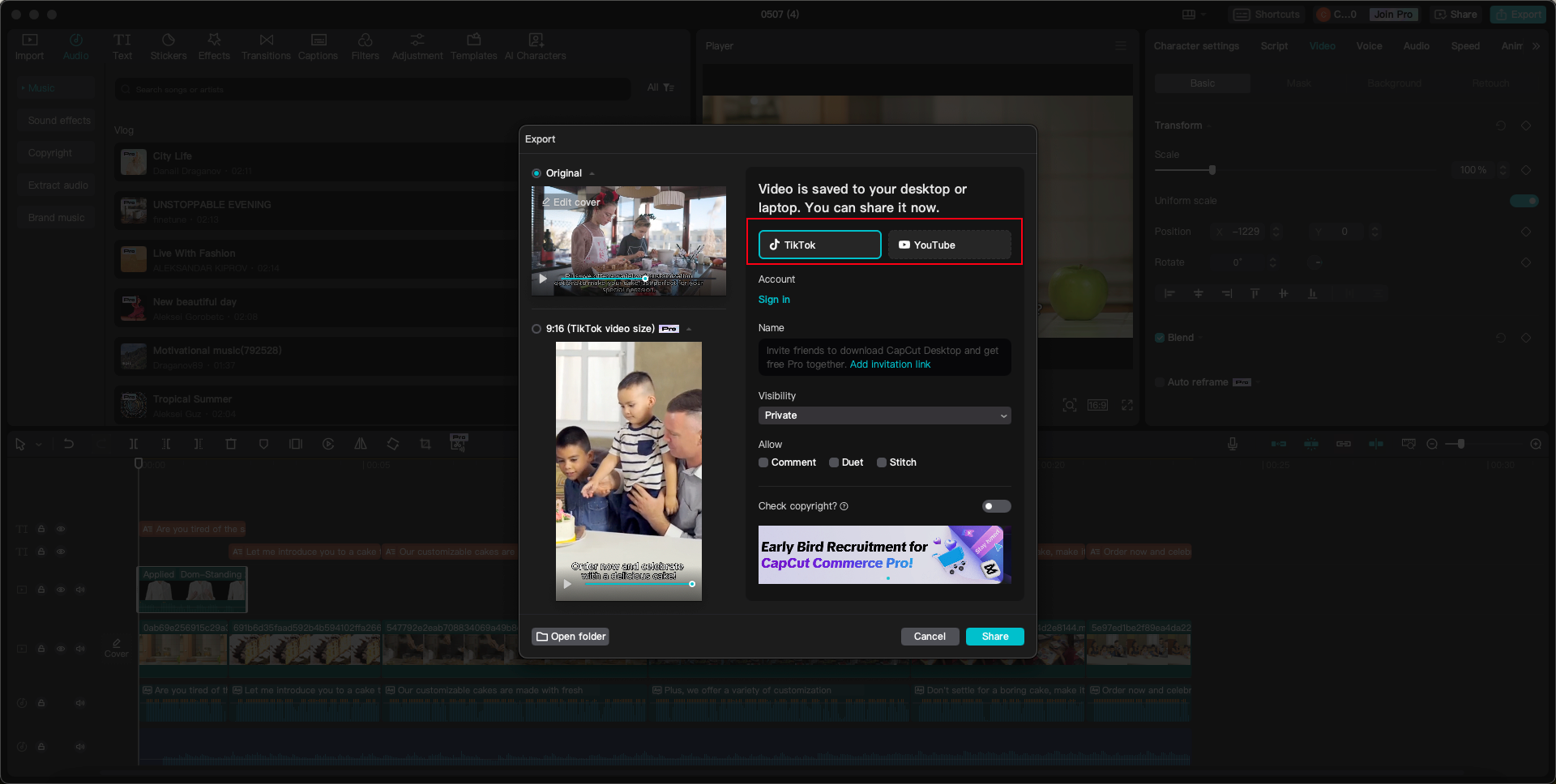Viewport: 1556px width, 784px height.
Task: Click the chain link icon above the timeline
Action: click(x=1344, y=444)
